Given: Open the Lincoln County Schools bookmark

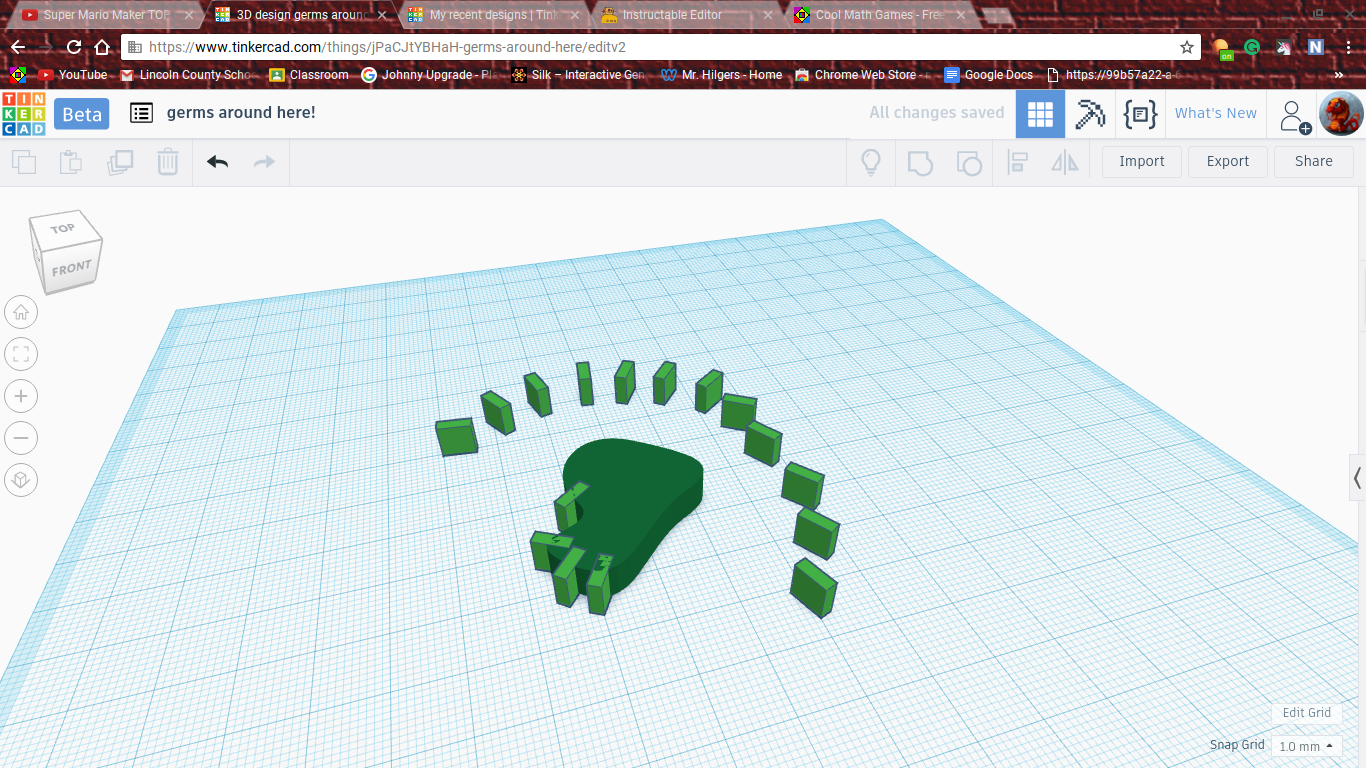Looking at the screenshot, I should click(x=188, y=75).
